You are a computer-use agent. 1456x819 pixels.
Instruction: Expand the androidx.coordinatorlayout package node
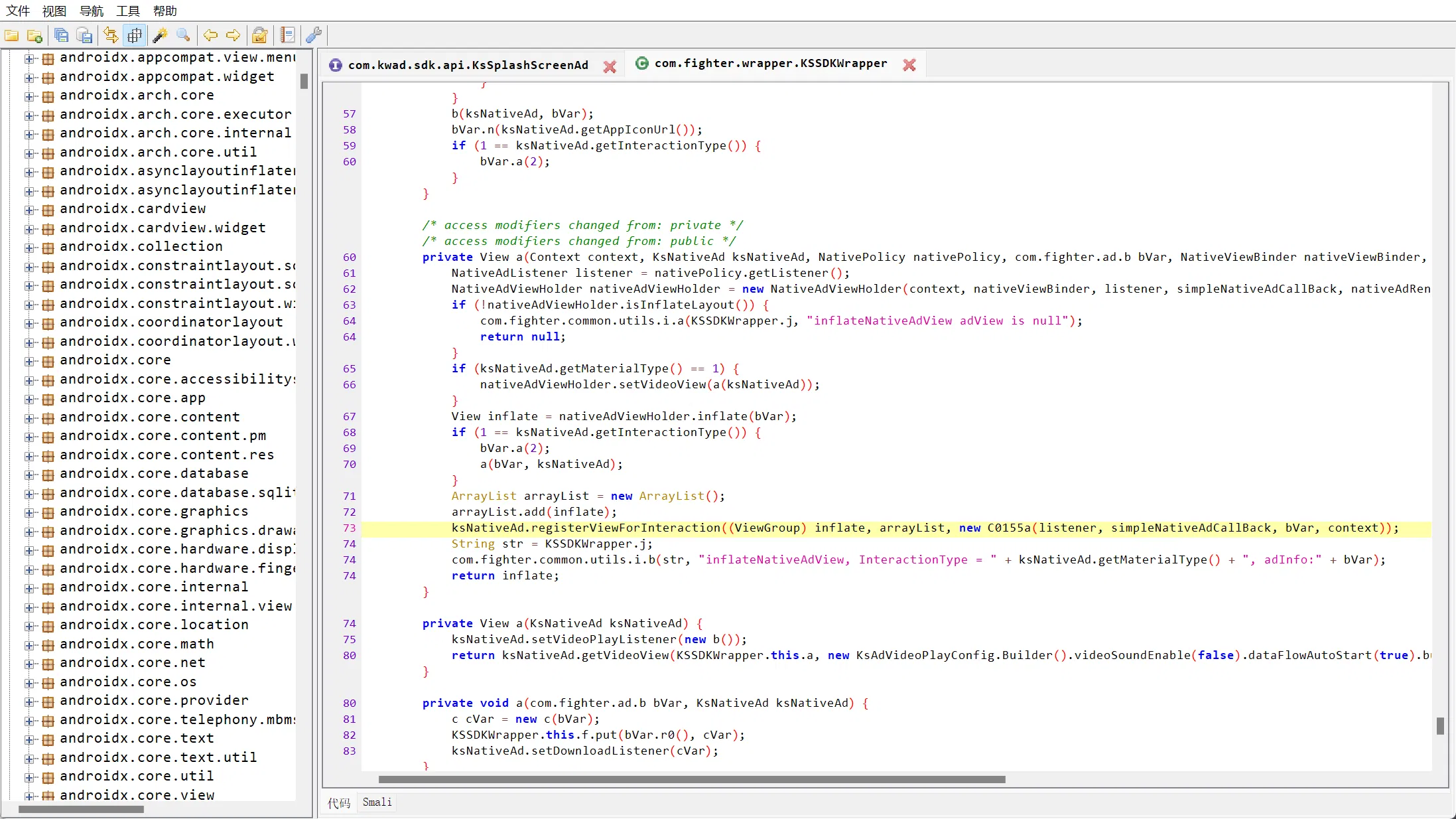pyautogui.click(x=29, y=323)
